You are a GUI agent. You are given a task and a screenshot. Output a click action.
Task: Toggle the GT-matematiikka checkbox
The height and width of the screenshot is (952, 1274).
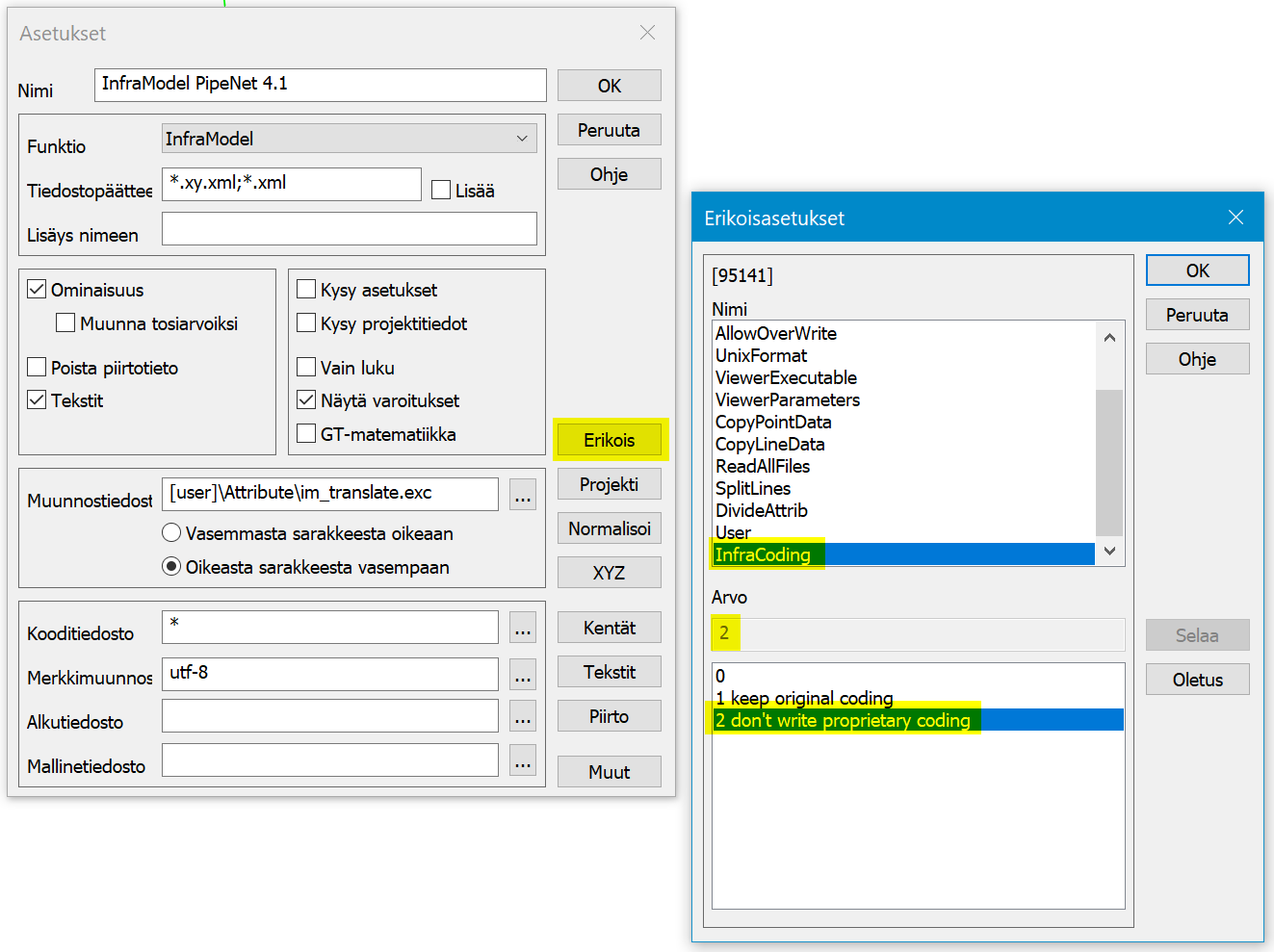pos(306,433)
